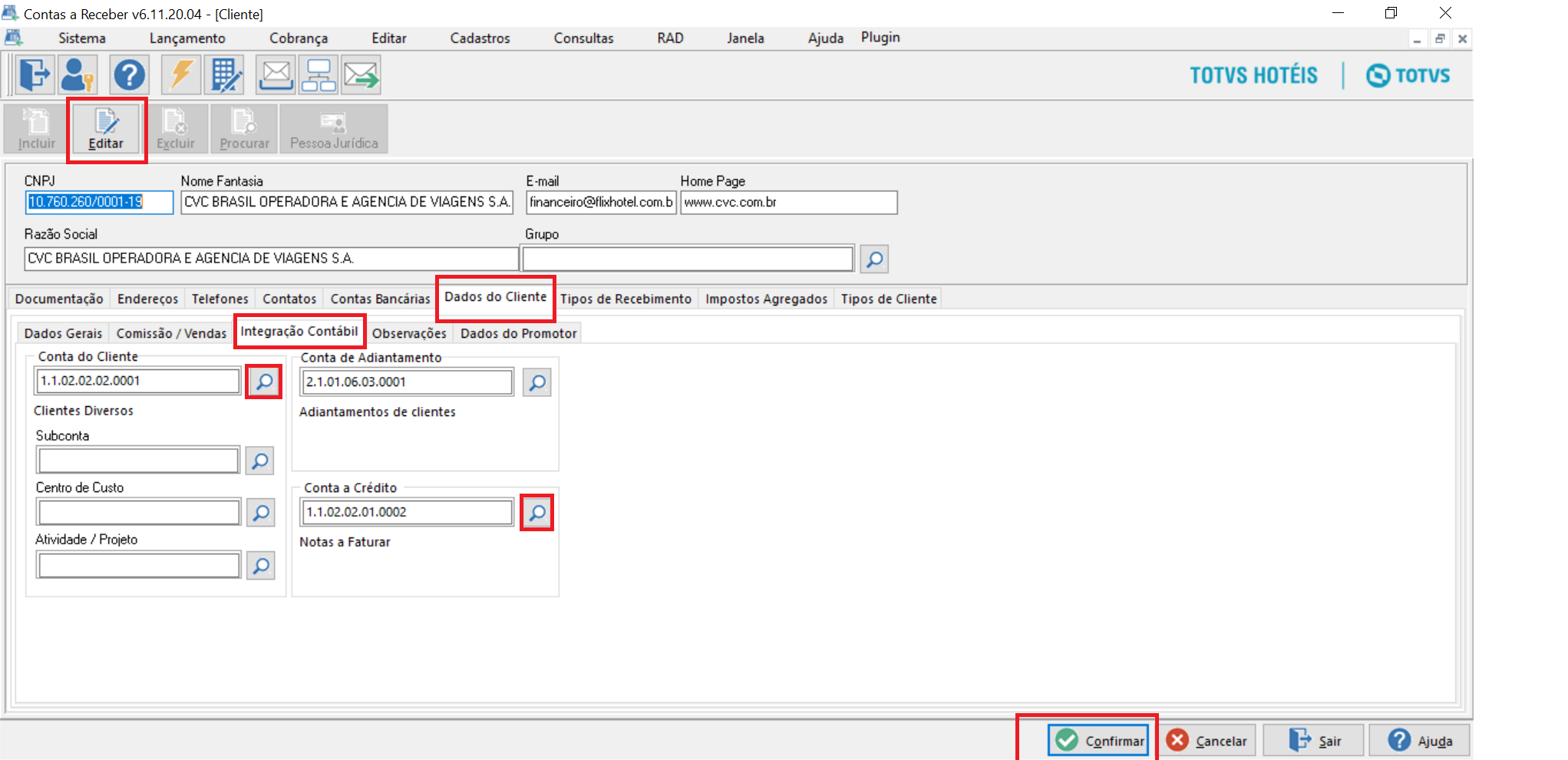Open Centro de Custo search lookup
This screenshot has width=1568, height=760.
(261, 513)
